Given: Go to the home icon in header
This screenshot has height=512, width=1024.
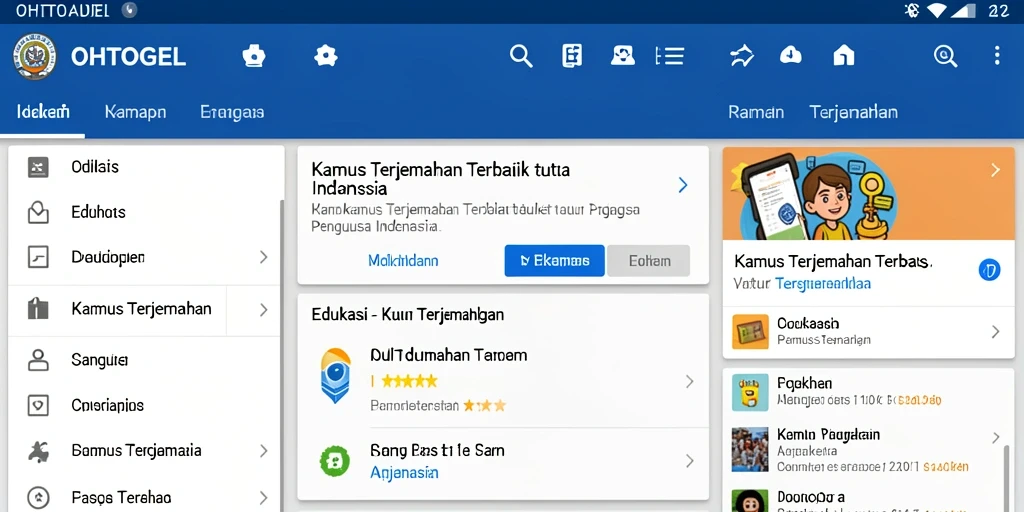Looking at the screenshot, I should [x=844, y=56].
